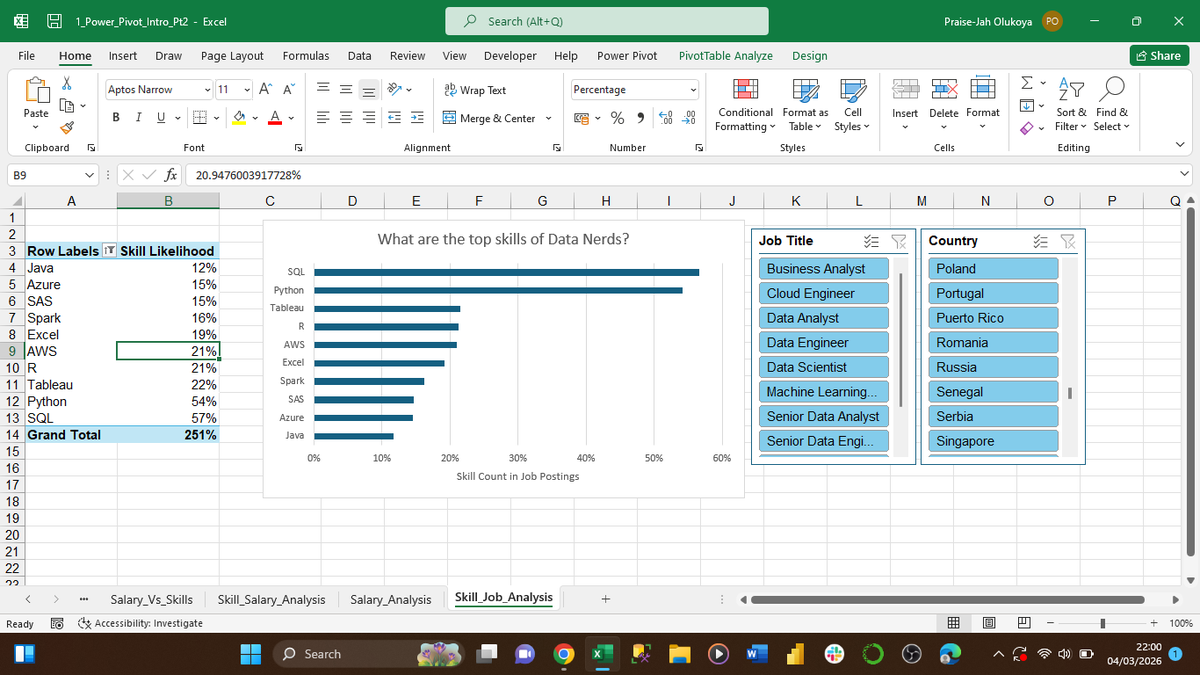Open the Percentage number format dropdown
Image resolution: width=1200 pixels, height=675 pixels.
692,90
